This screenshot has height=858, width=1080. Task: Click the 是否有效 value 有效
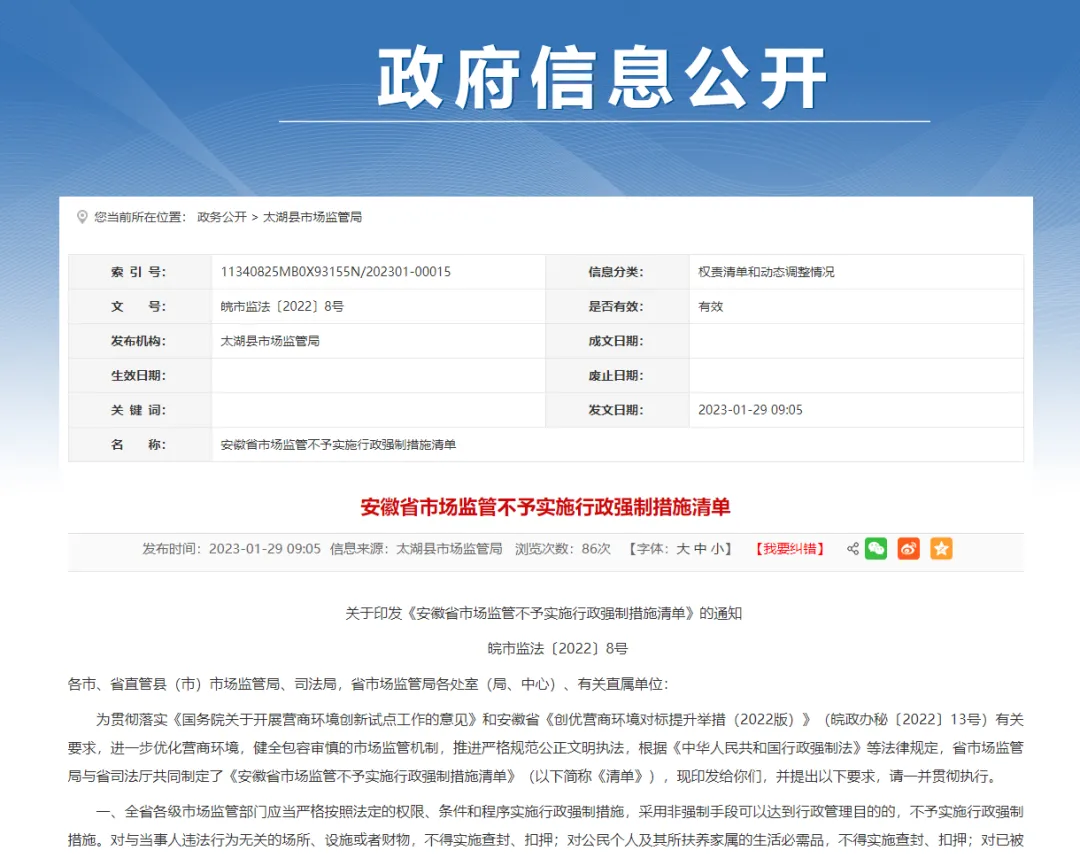710,306
